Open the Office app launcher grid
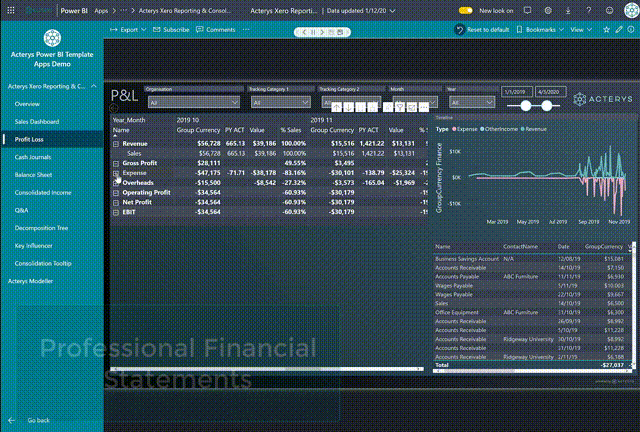 click(x=11, y=11)
